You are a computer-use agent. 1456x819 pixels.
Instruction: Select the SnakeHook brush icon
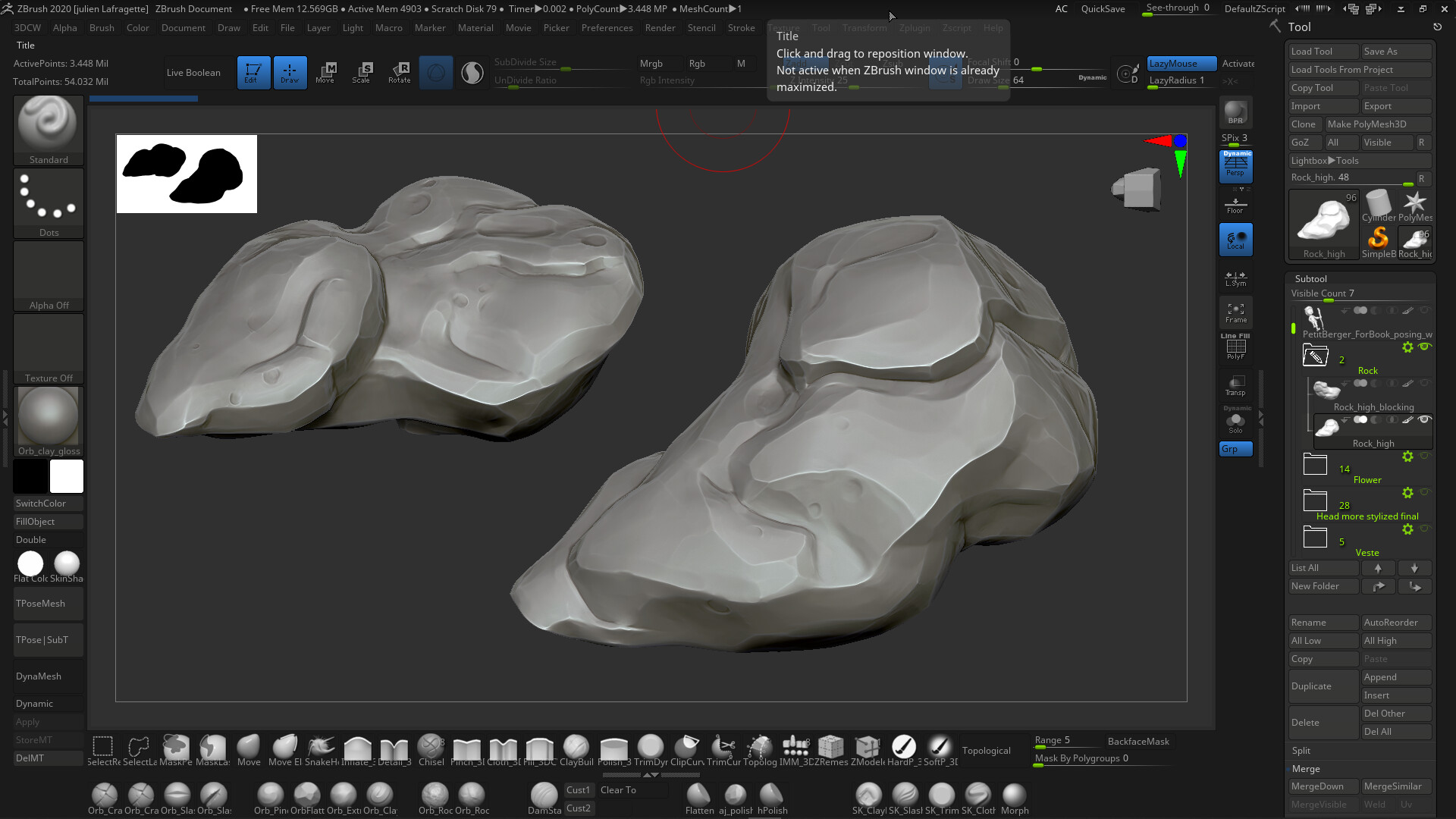pos(322,750)
